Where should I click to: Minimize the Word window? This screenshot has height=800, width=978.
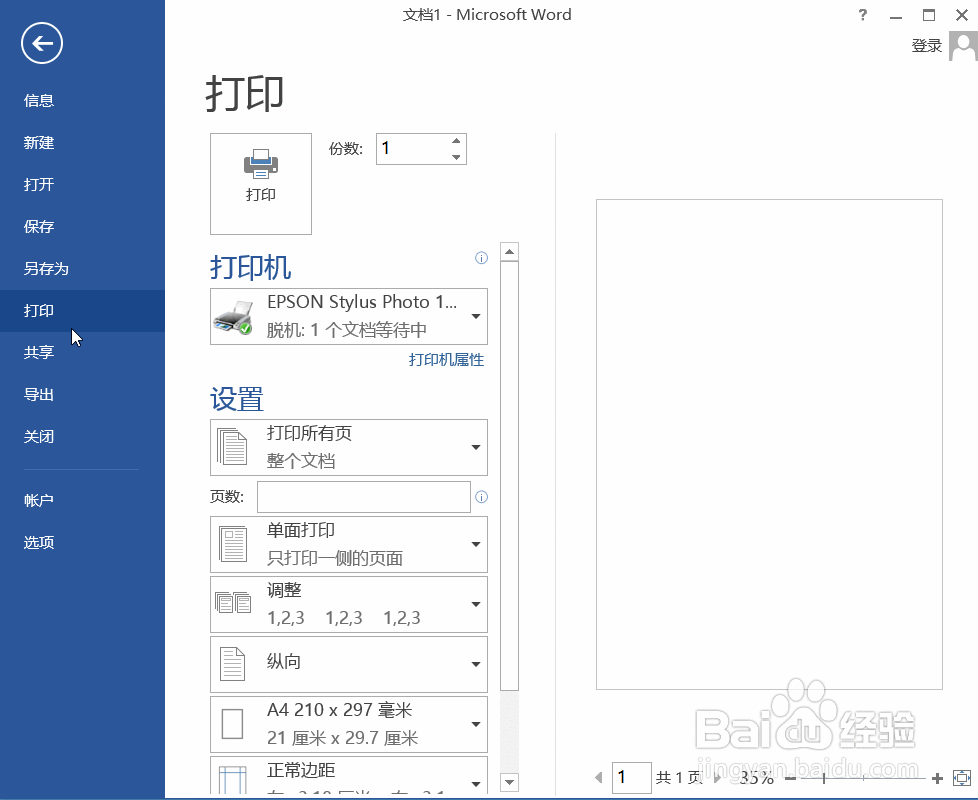point(896,15)
